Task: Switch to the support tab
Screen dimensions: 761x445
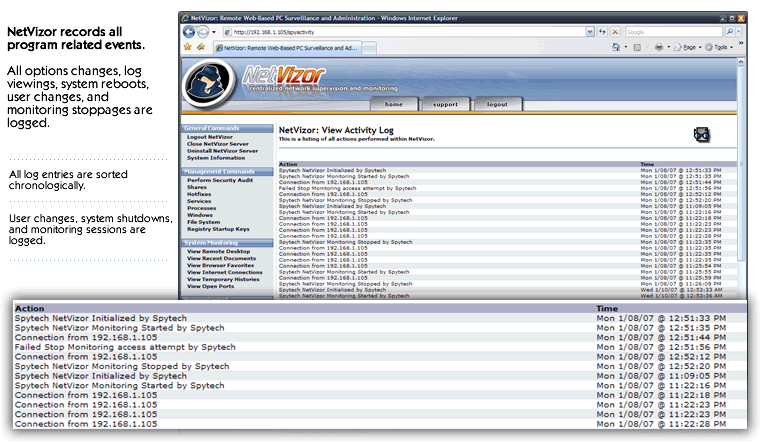Action: tap(444, 104)
